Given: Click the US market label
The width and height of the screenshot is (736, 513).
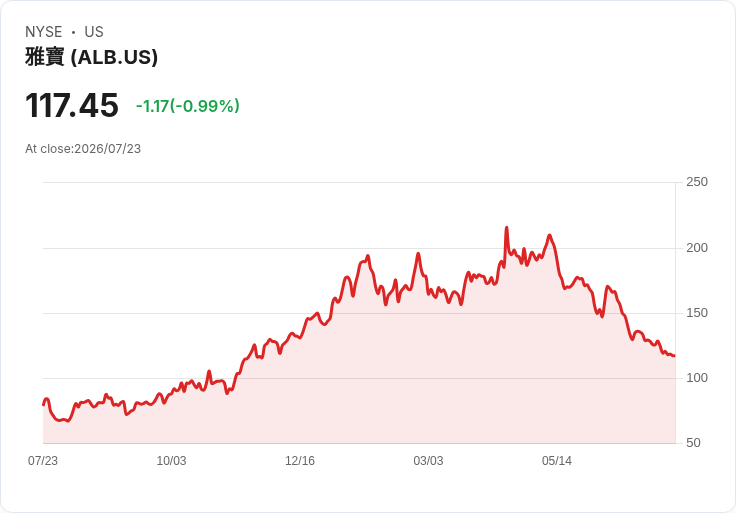Looking at the screenshot, I should 94,32.
